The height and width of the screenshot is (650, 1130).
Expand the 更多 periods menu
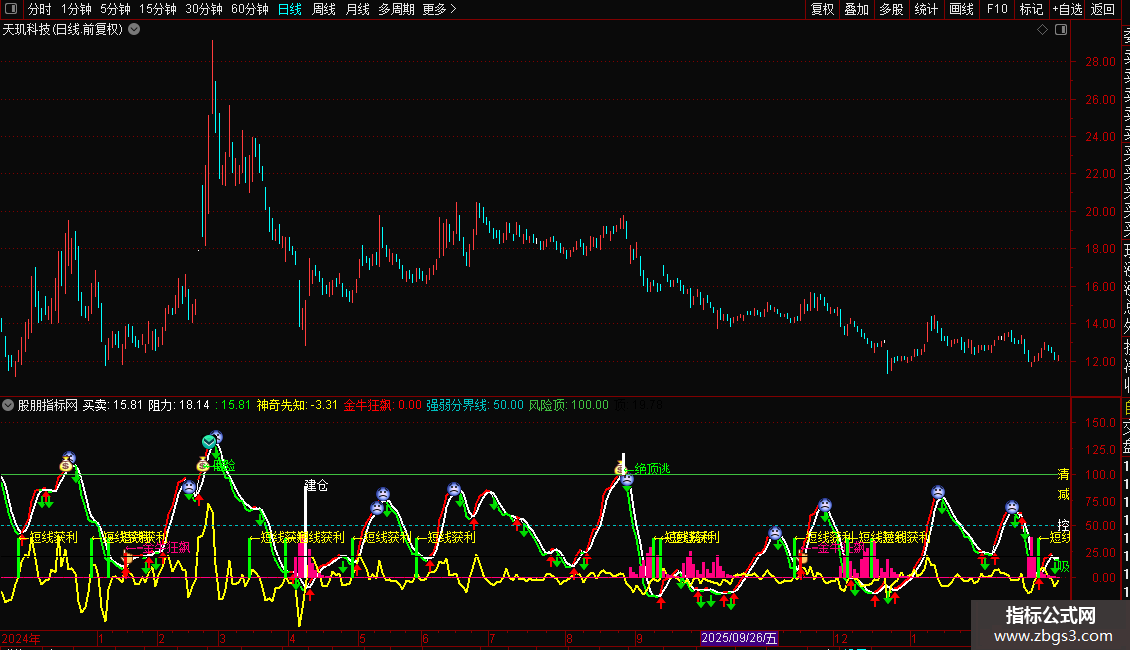(439, 9)
